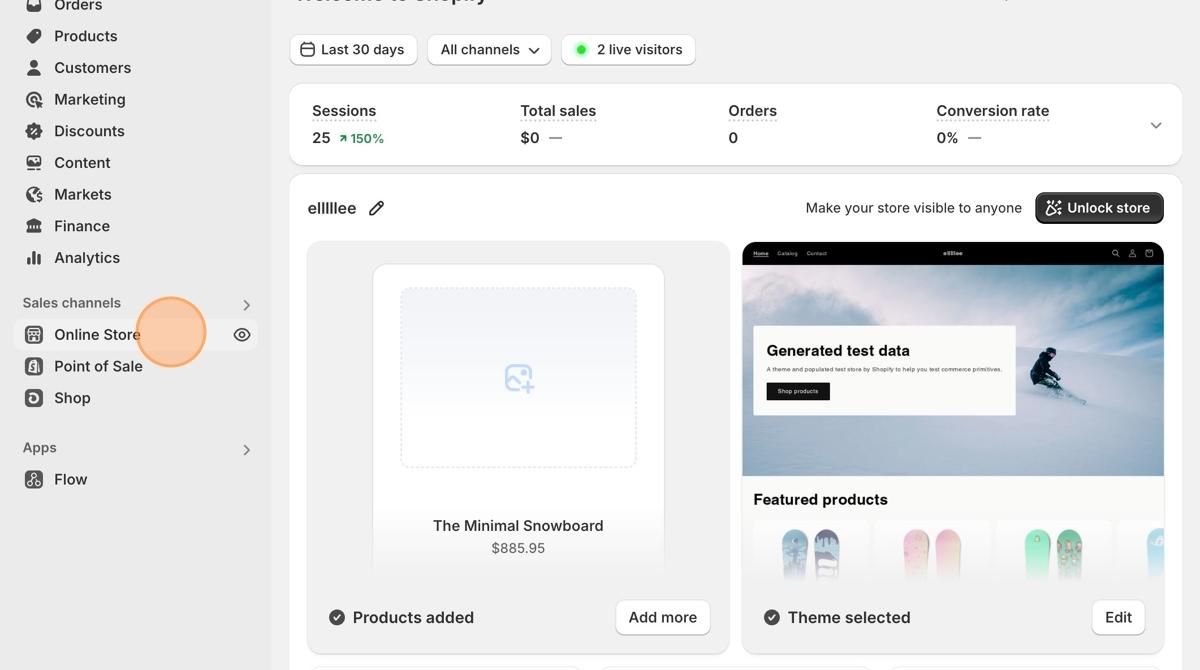Click the Finance bank icon
This screenshot has width=1200, height=670.
(34, 226)
